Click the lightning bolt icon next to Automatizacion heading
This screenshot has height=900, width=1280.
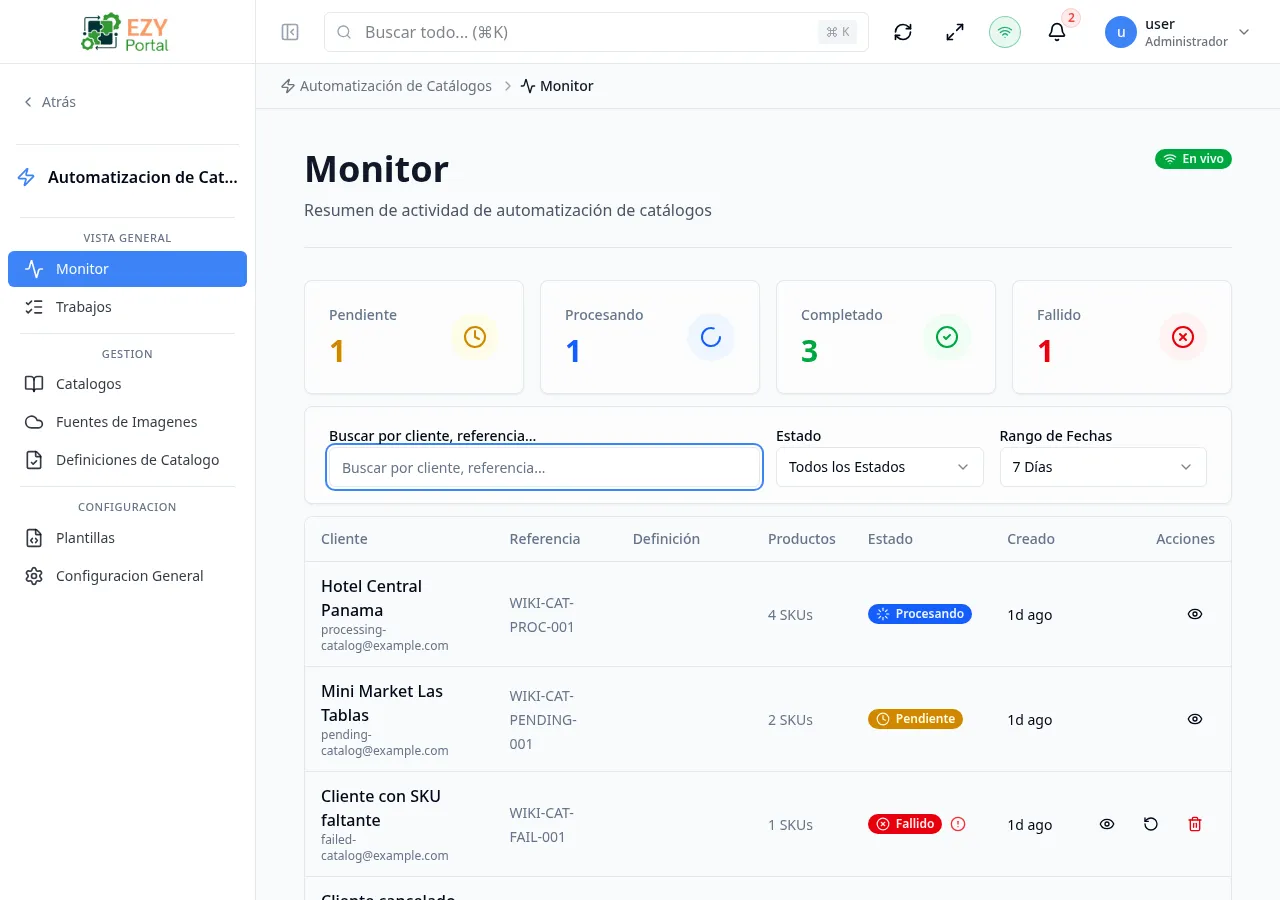26,177
